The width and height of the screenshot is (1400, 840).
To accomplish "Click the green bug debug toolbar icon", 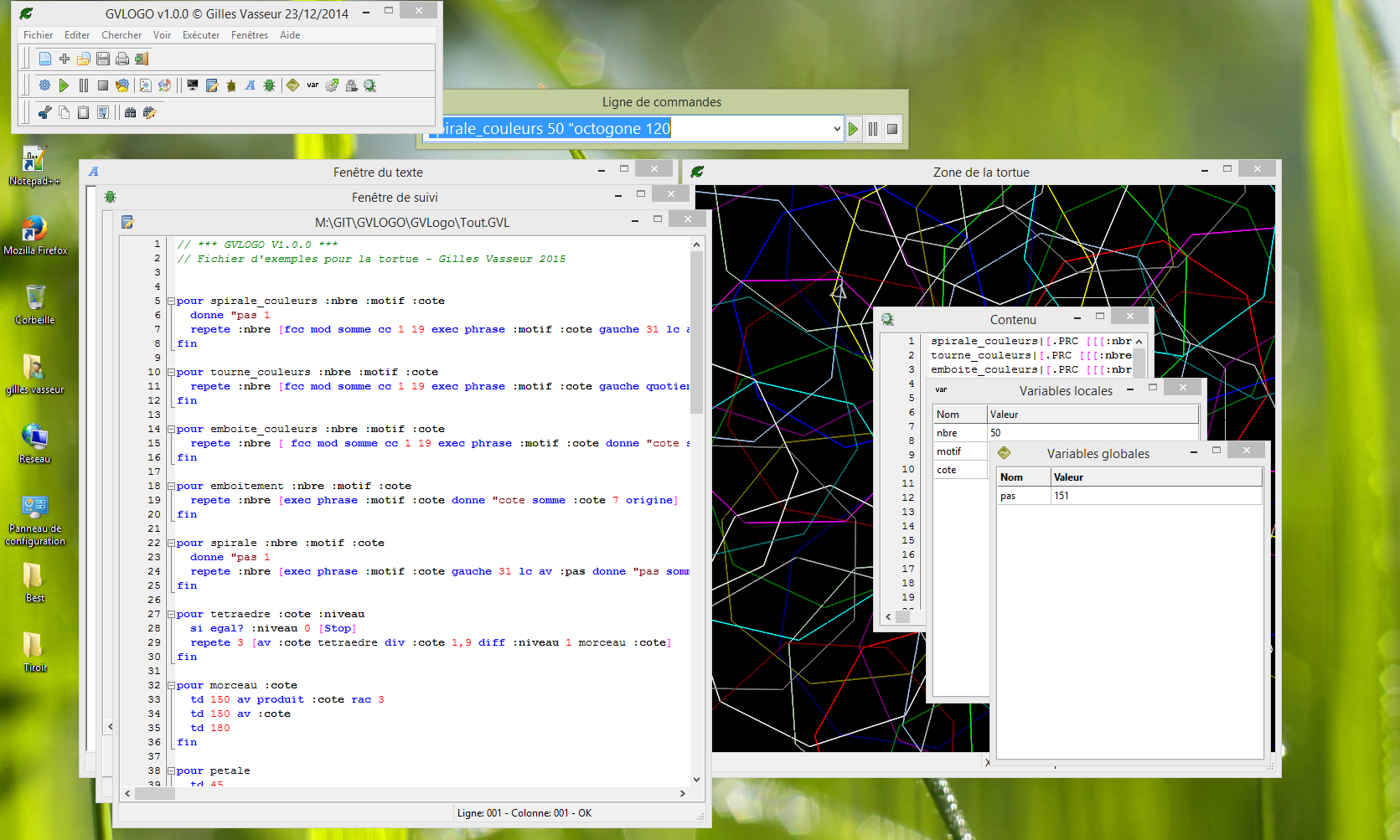I will coord(269,85).
